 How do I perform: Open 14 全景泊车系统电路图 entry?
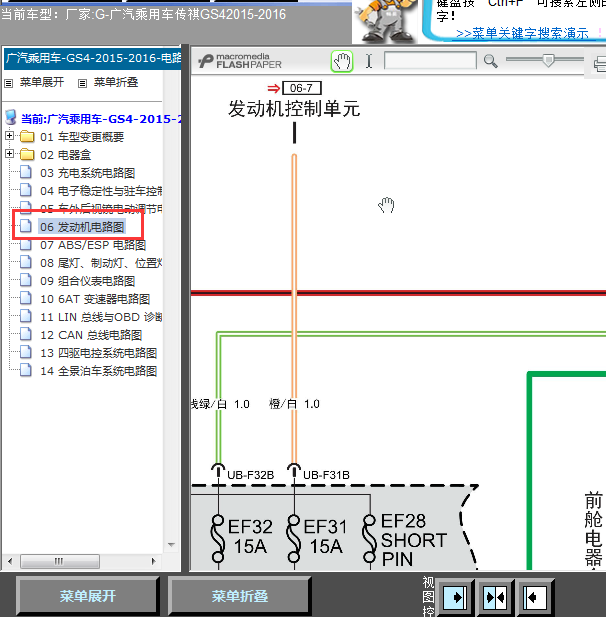coord(98,371)
